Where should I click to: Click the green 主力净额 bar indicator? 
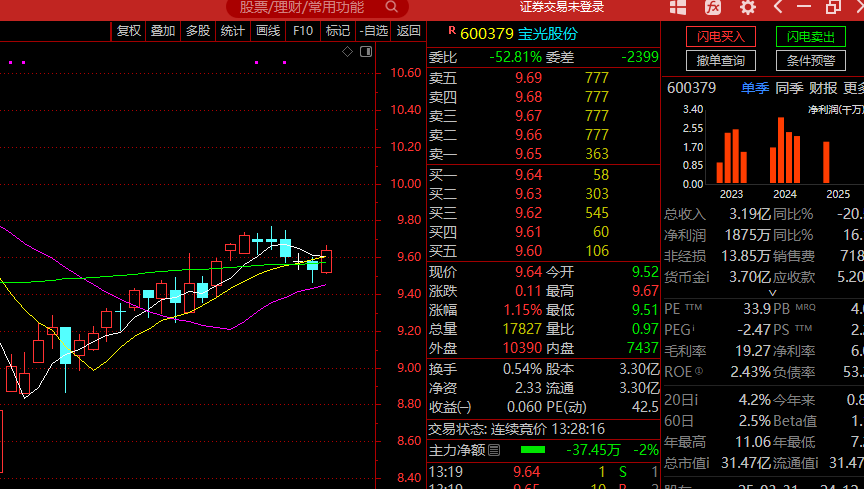point(533,450)
